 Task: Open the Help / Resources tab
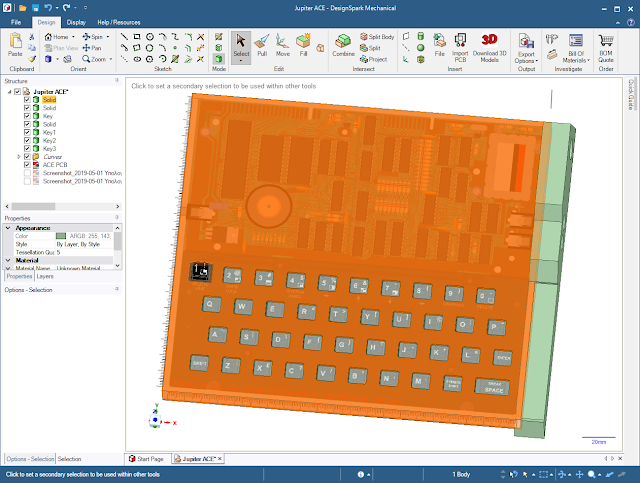tap(119, 22)
